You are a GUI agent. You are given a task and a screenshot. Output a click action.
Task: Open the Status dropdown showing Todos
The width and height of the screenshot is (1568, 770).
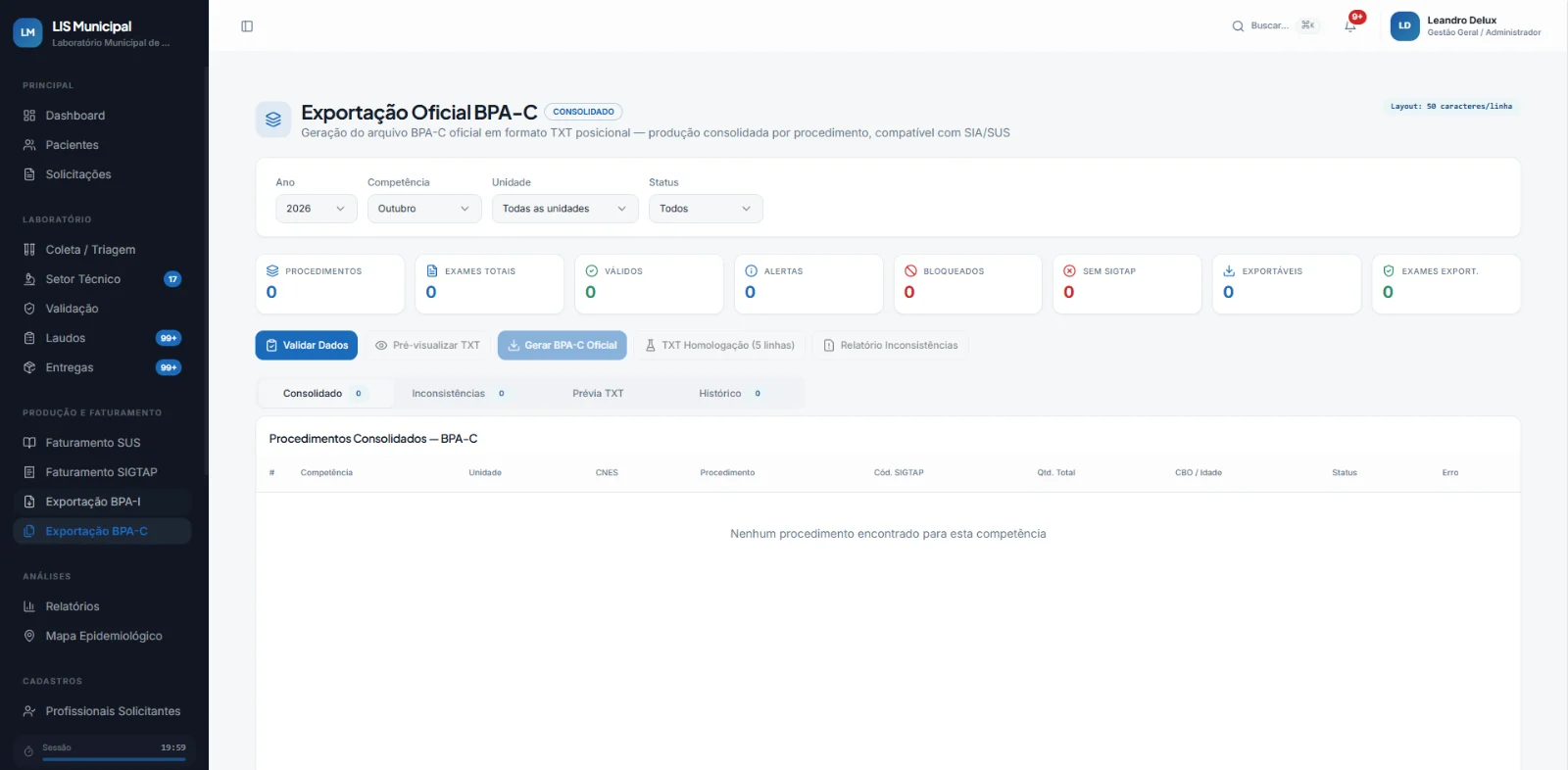click(706, 209)
